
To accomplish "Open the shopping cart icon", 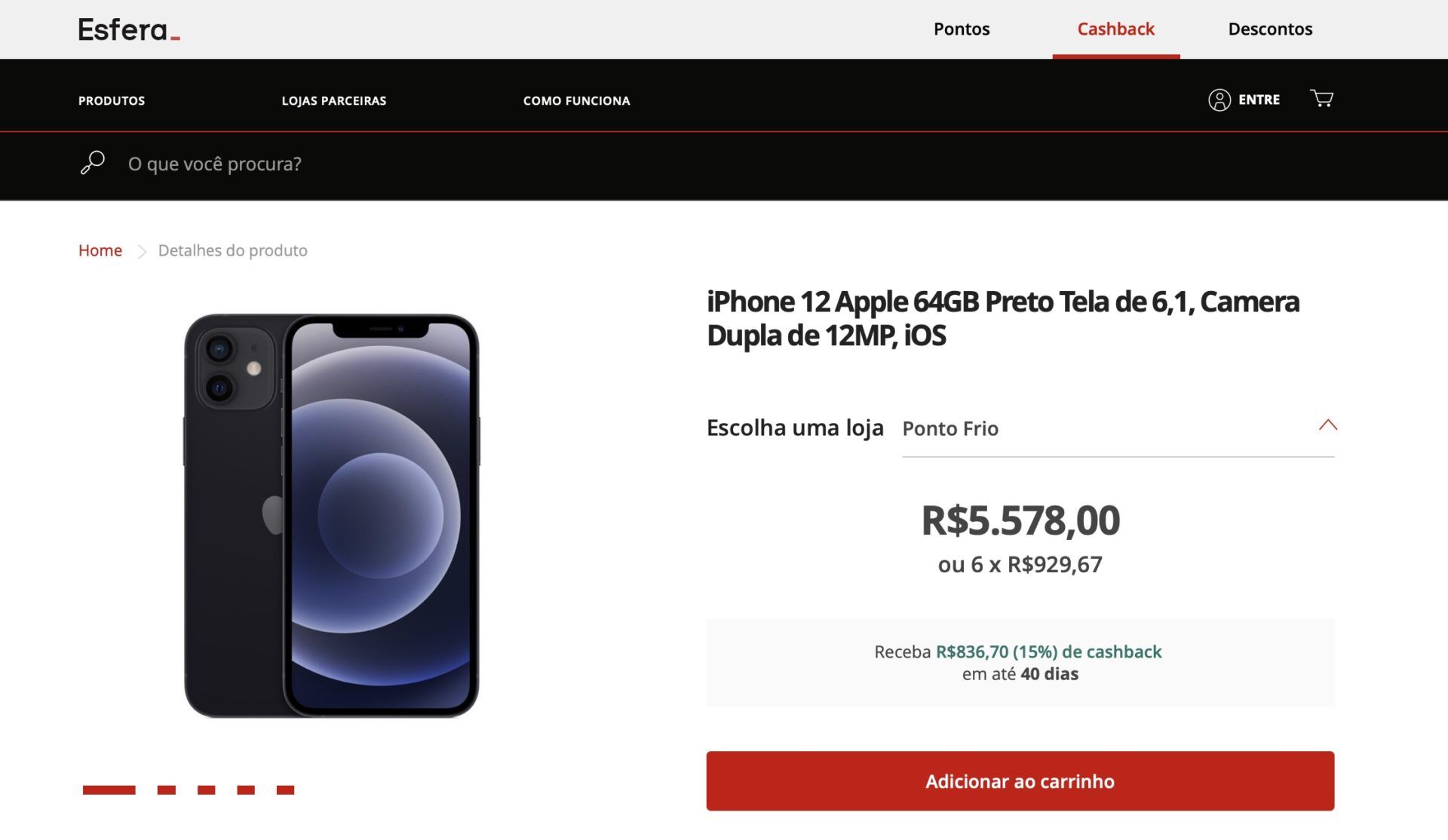I will click(x=1321, y=99).
